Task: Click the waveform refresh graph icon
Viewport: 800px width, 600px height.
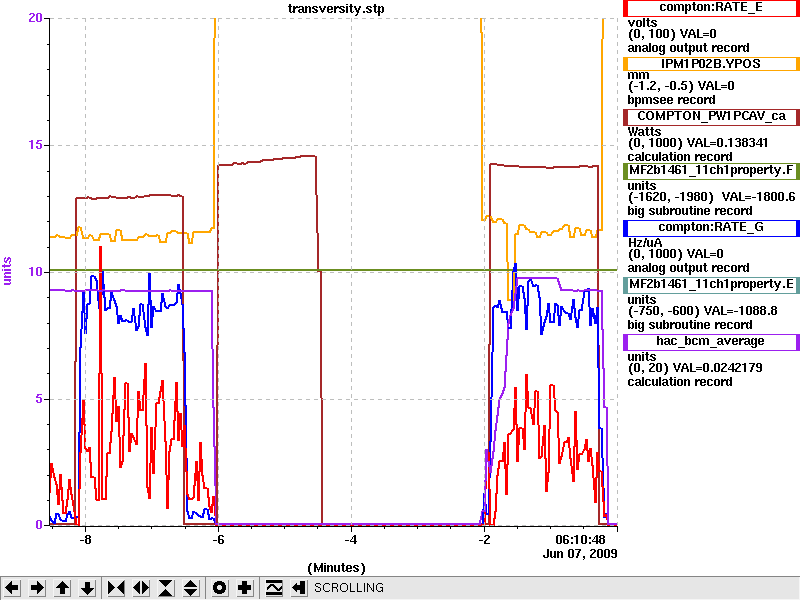Action: tap(273, 588)
